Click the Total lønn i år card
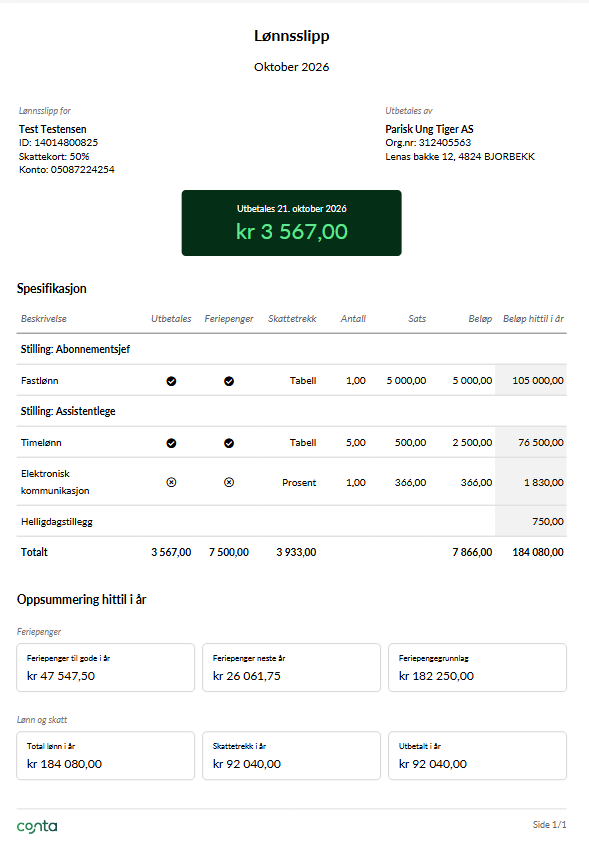 click(x=106, y=756)
